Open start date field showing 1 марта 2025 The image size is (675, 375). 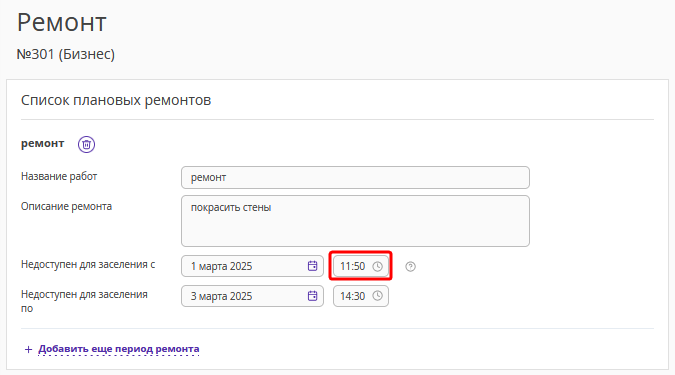pos(252,266)
